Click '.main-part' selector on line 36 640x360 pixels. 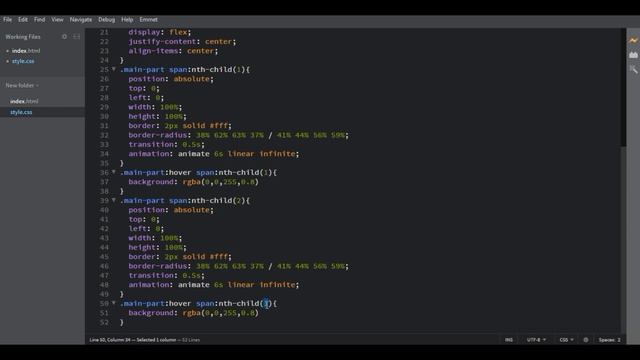coord(142,172)
